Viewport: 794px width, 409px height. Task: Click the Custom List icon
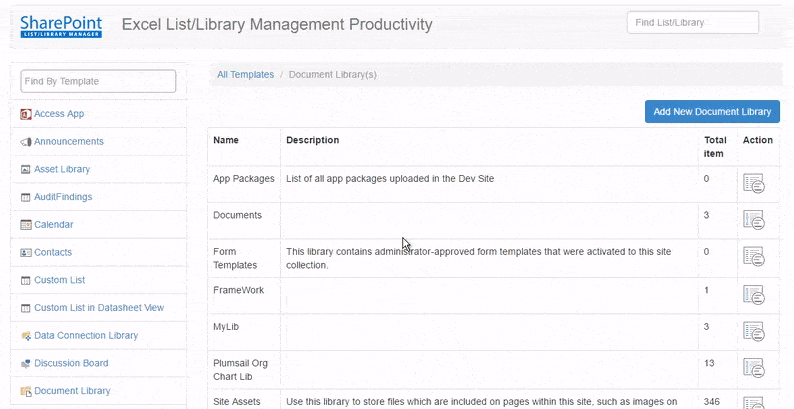coord(26,280)
